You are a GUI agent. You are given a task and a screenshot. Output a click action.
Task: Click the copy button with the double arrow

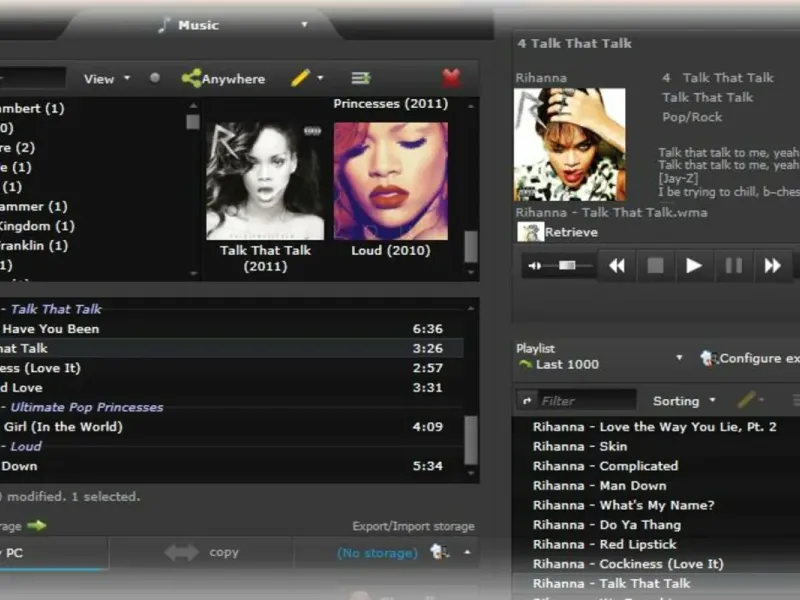(x=202, y=553)
